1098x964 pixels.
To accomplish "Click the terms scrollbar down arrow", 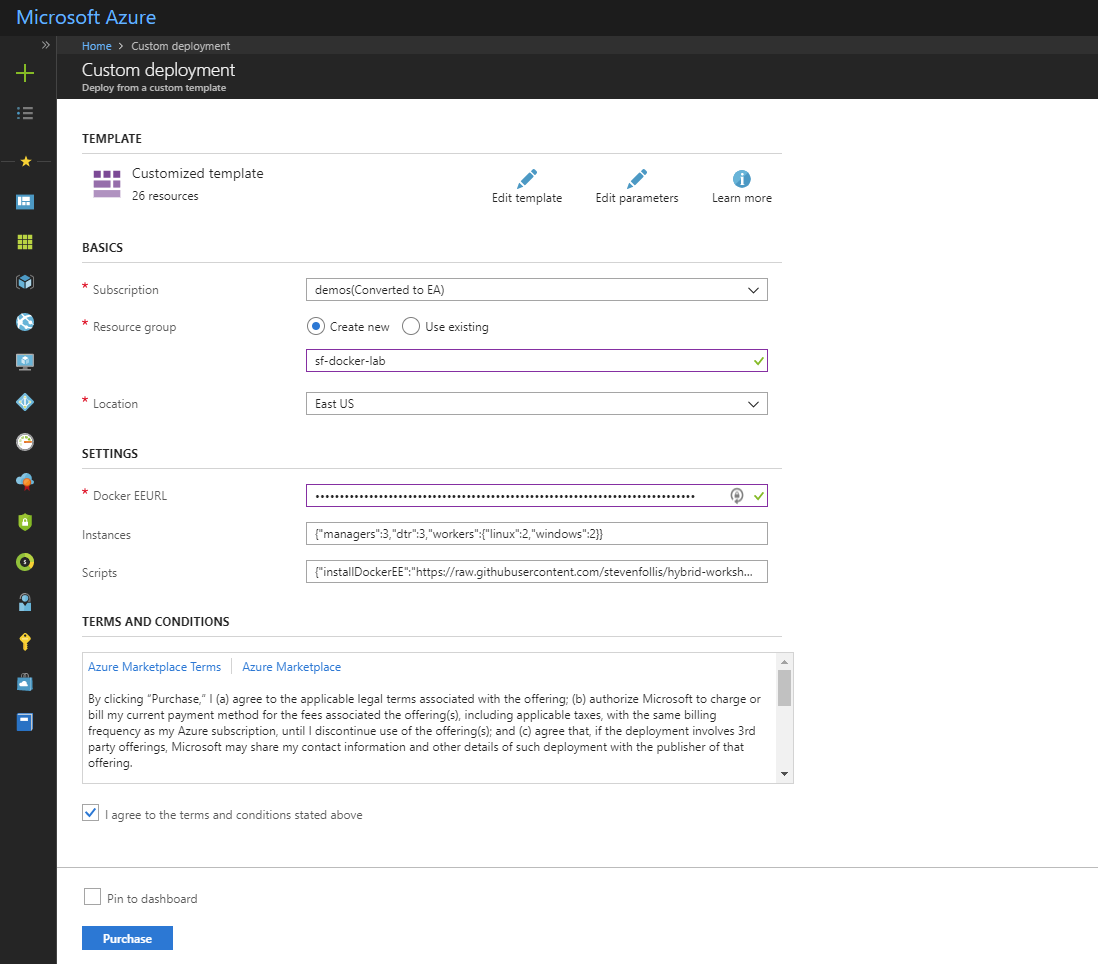I will pyautogui.click(x=784, y=774).
